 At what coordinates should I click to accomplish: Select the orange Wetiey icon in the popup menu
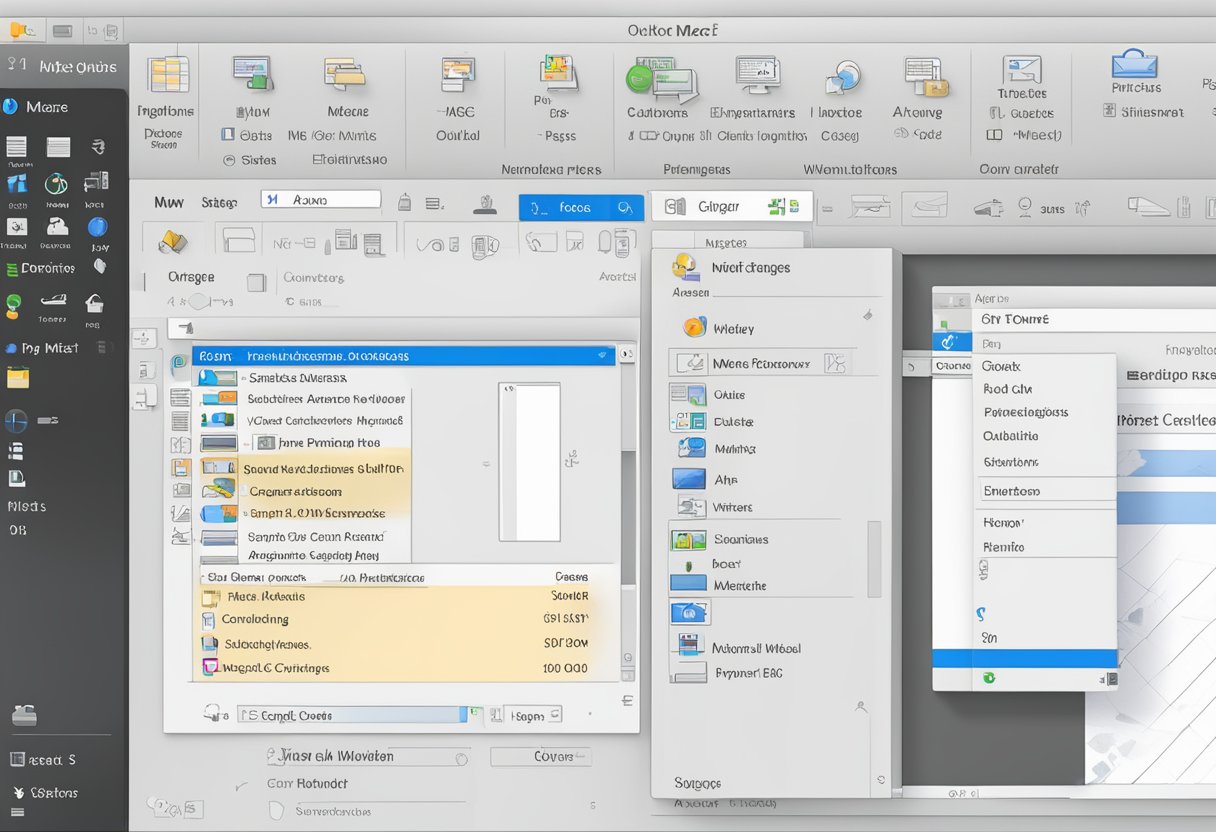point(693,327)
